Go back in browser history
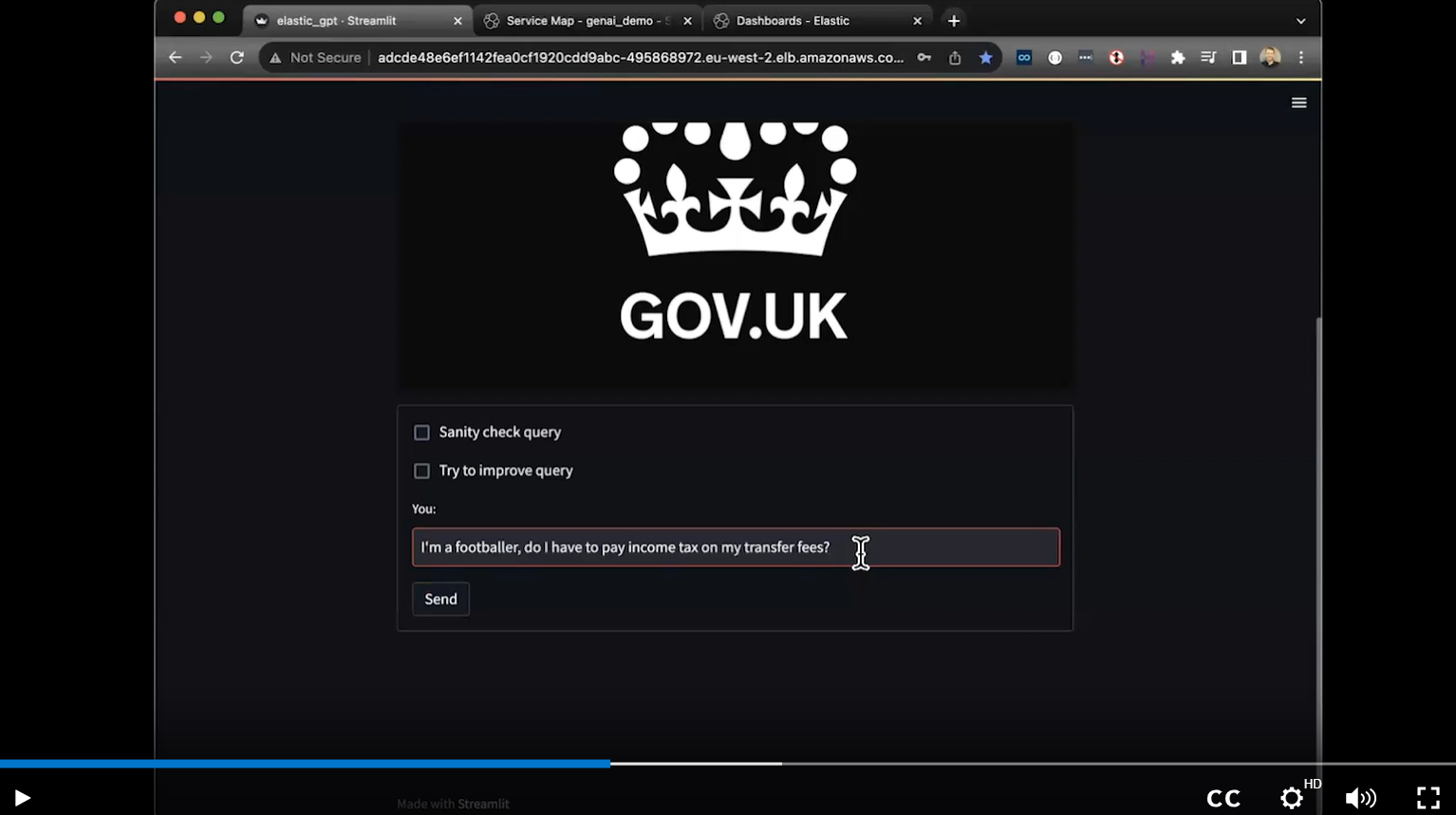This screenshot has height=815, width=1456. [175, 58]
